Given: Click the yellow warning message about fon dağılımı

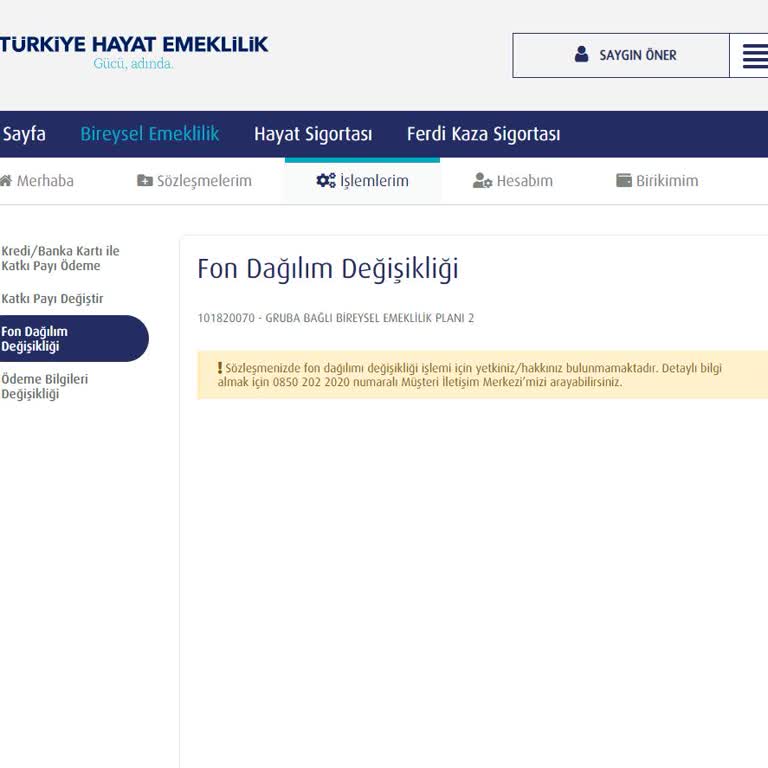Looking at the screenshot, I should [x=482, y=375].
